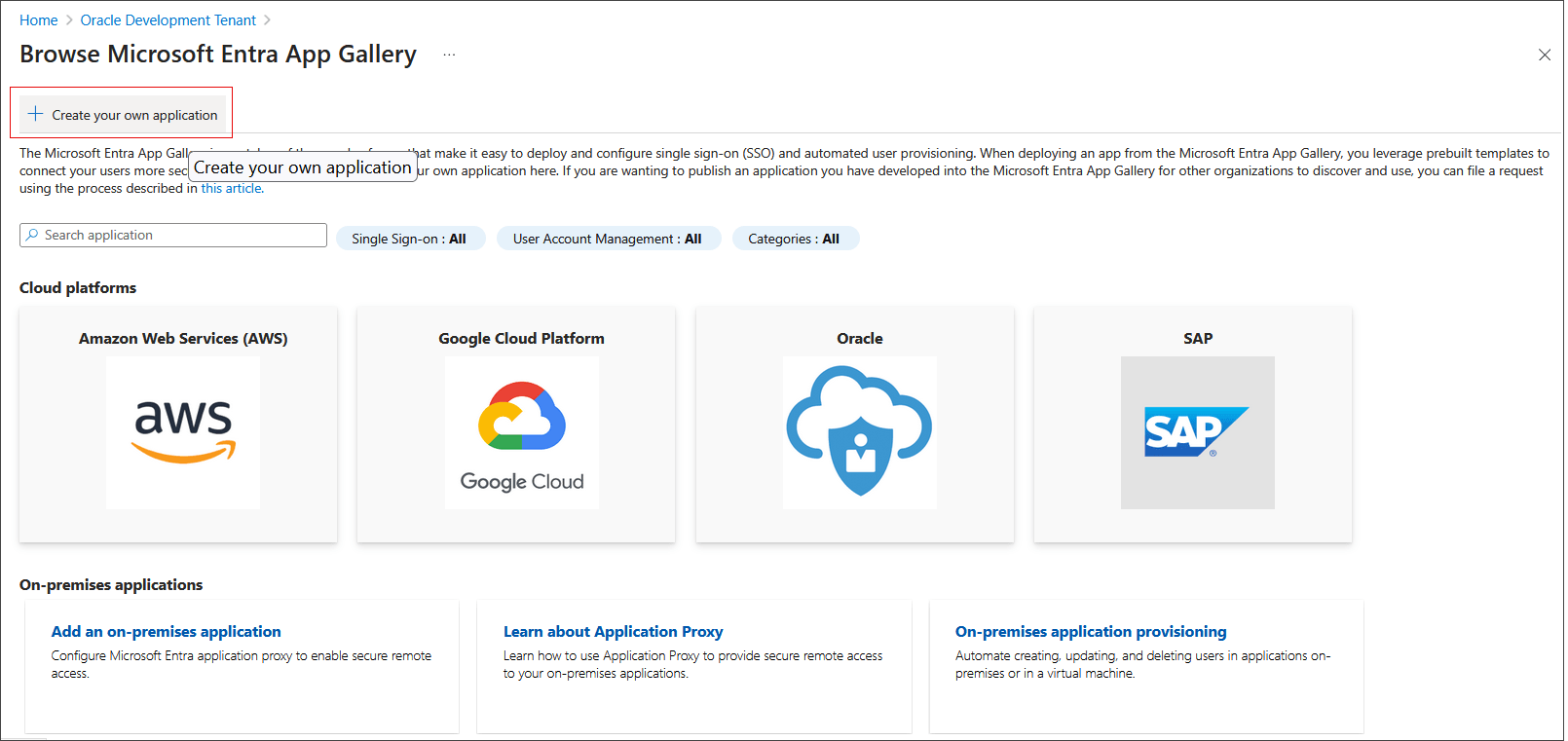This screenshot has height=741, width=1568.
Task: Open Add an on-premises application
Action: 167,631
